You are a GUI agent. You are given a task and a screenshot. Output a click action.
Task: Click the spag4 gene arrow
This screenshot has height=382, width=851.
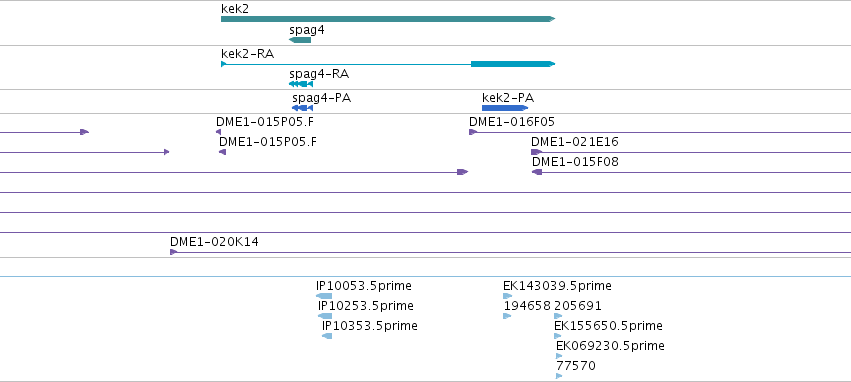point(300,40)
